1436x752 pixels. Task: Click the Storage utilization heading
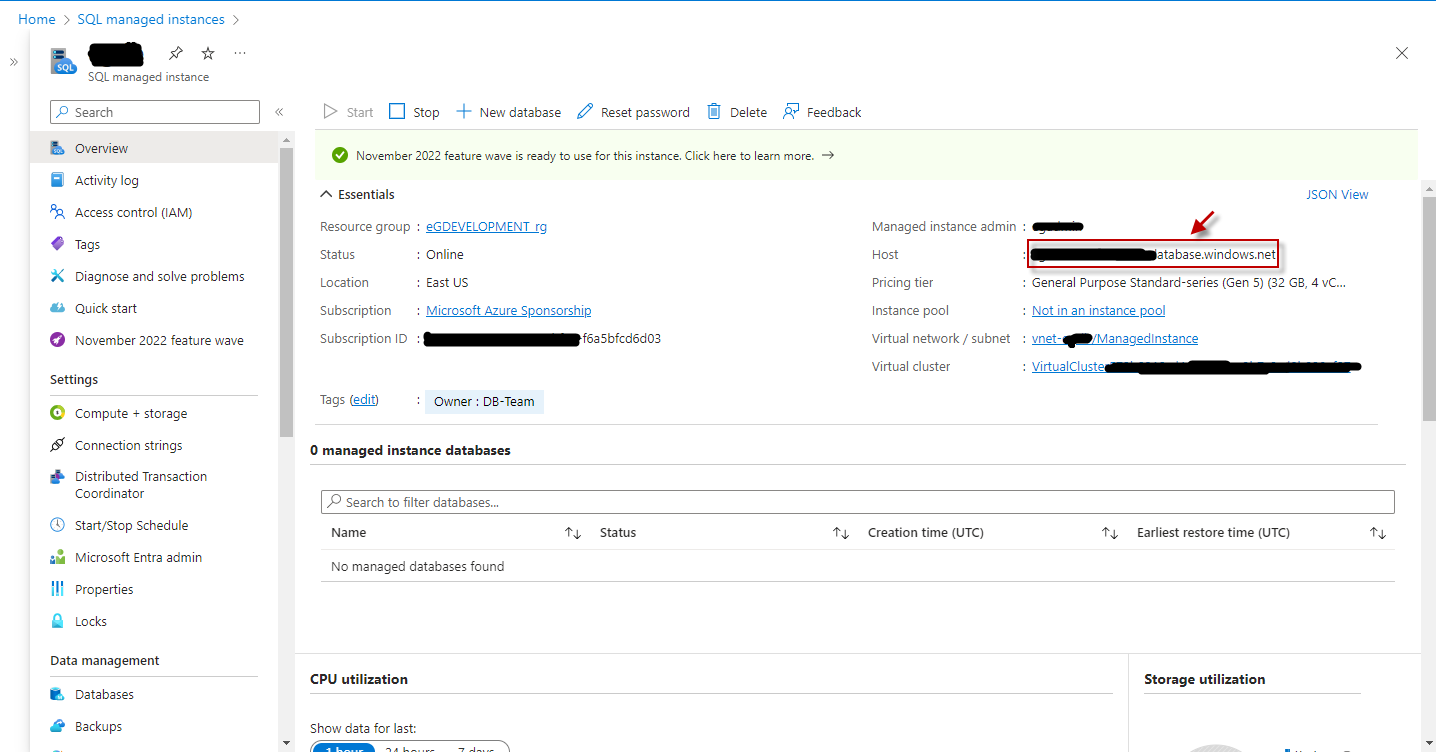coord(1204,679)
